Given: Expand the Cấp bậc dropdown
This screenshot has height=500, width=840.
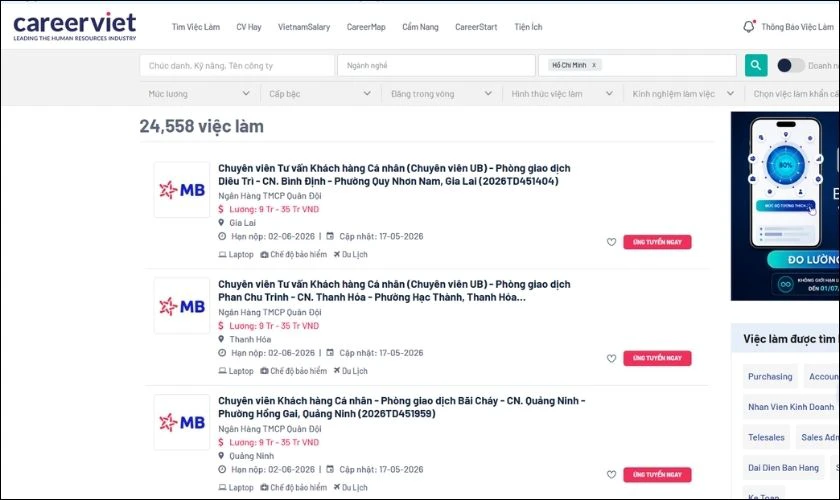Looking at the screenshot, I should 320,94.
